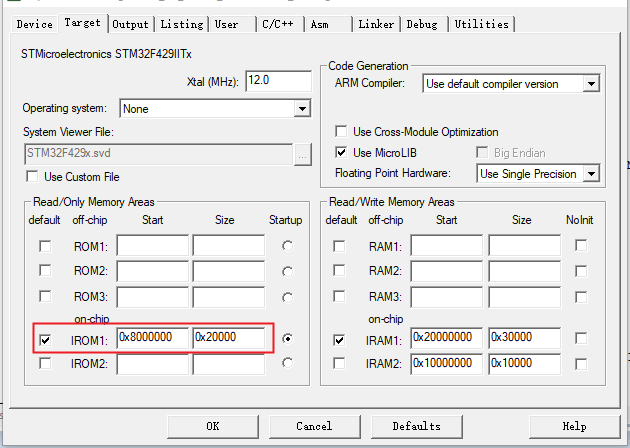Uncheck the IRAM1 default checkbox
630x448 pixels.
[x=339, y=340]
